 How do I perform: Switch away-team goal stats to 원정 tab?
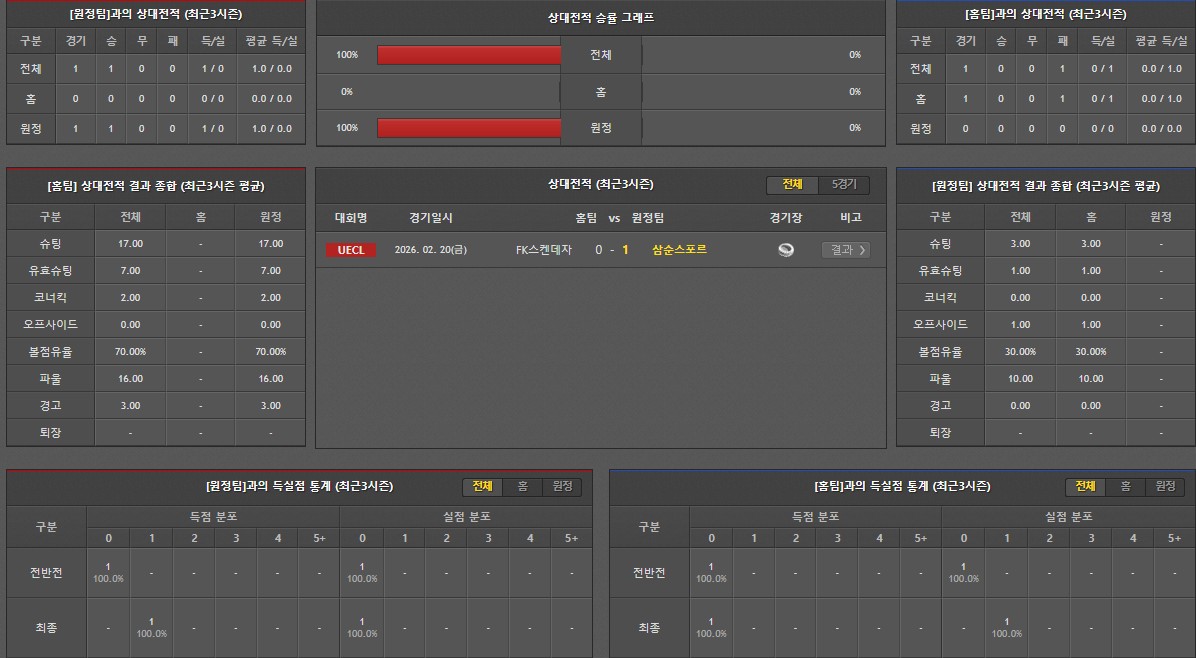[562, 487]
